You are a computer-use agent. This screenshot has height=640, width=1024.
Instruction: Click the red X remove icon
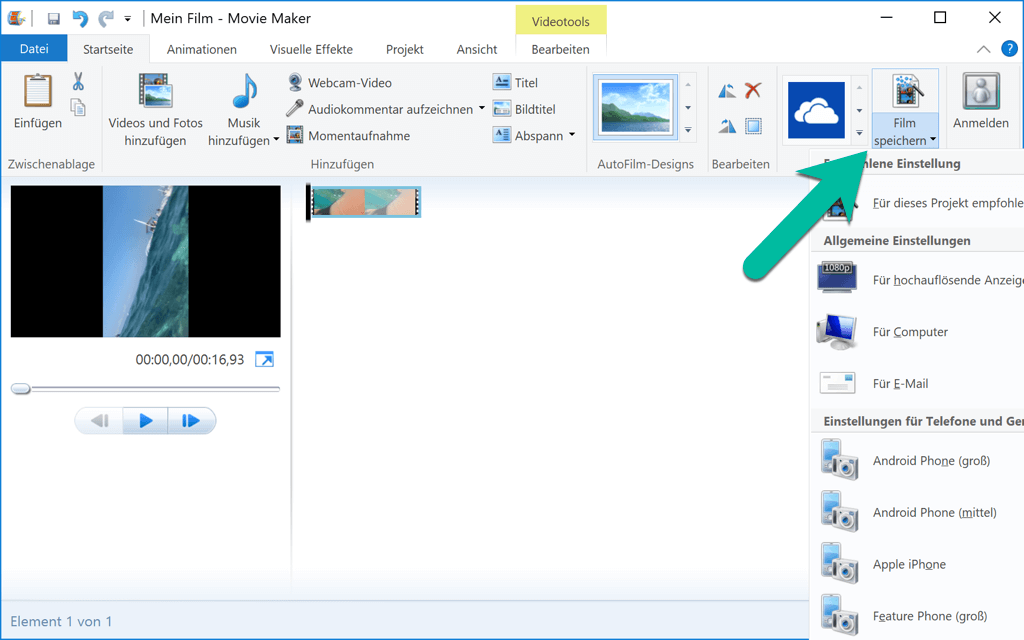point(753,90)
